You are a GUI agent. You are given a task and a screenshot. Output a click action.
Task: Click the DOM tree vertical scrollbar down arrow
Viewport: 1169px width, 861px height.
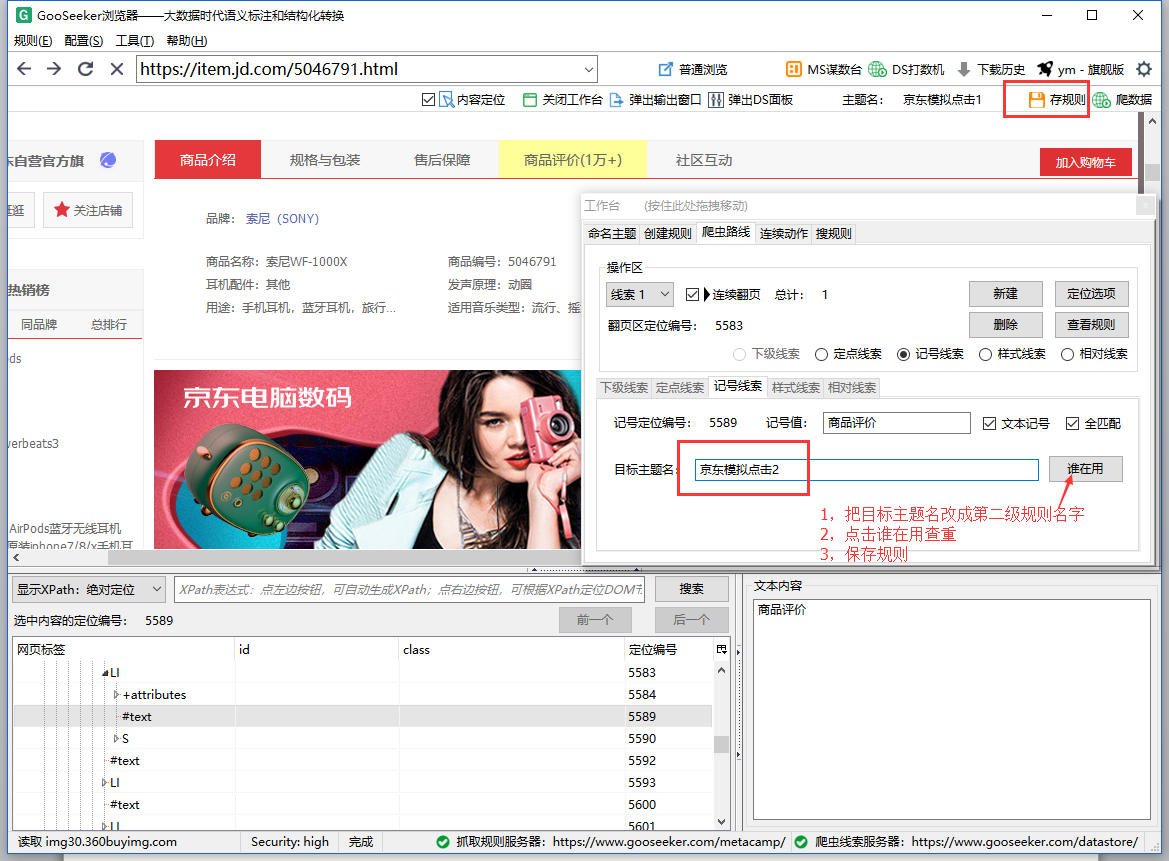(721, 821)
